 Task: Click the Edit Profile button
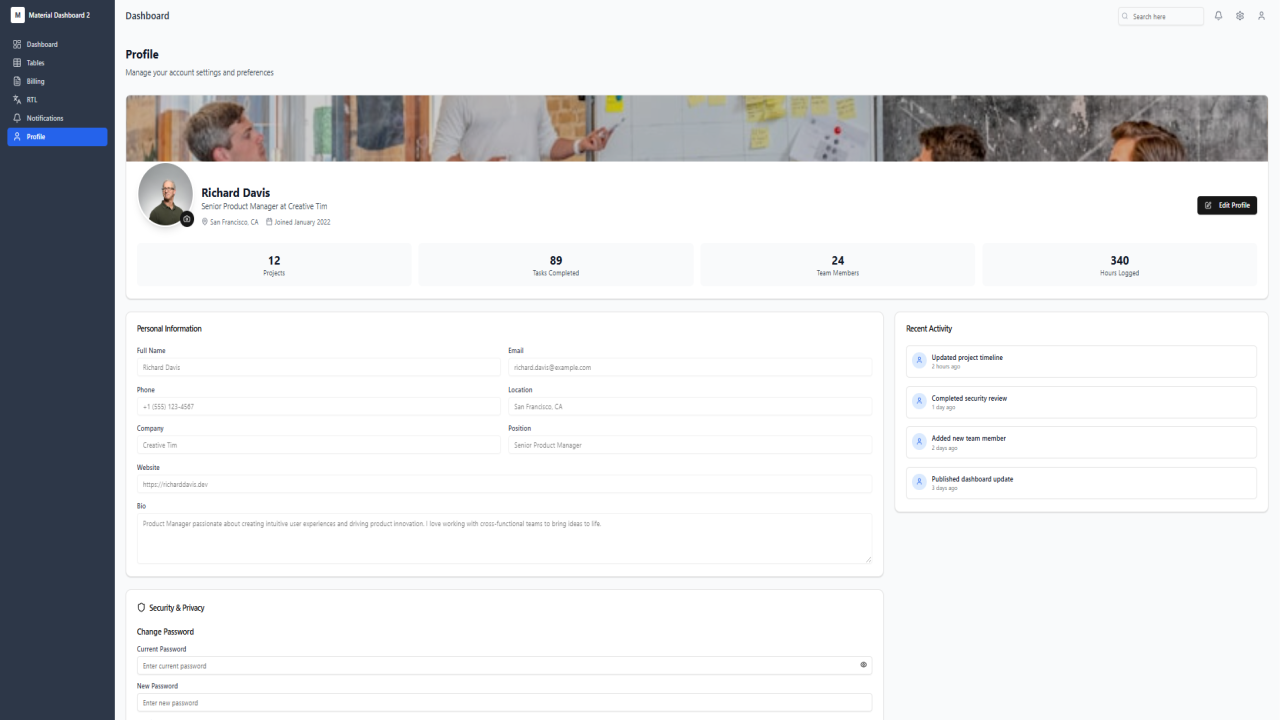1227,205
